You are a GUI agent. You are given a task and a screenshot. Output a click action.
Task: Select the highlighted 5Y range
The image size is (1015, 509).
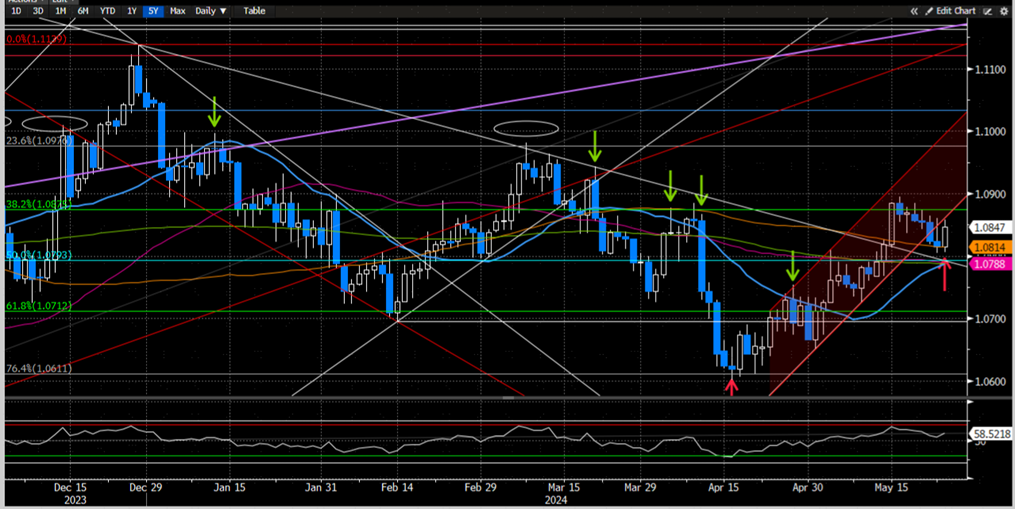click(x=153, y=11)
